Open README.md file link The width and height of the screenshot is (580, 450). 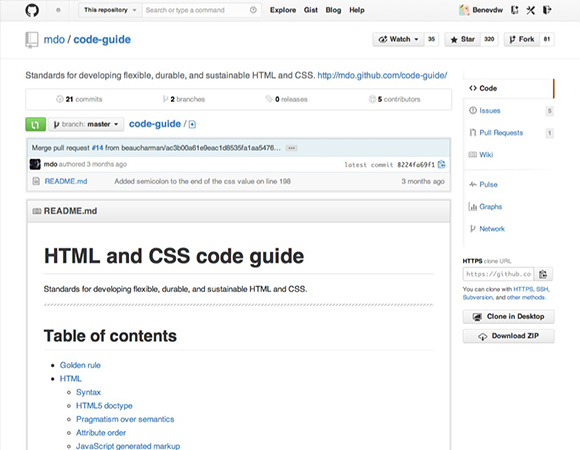pos(66,181)
